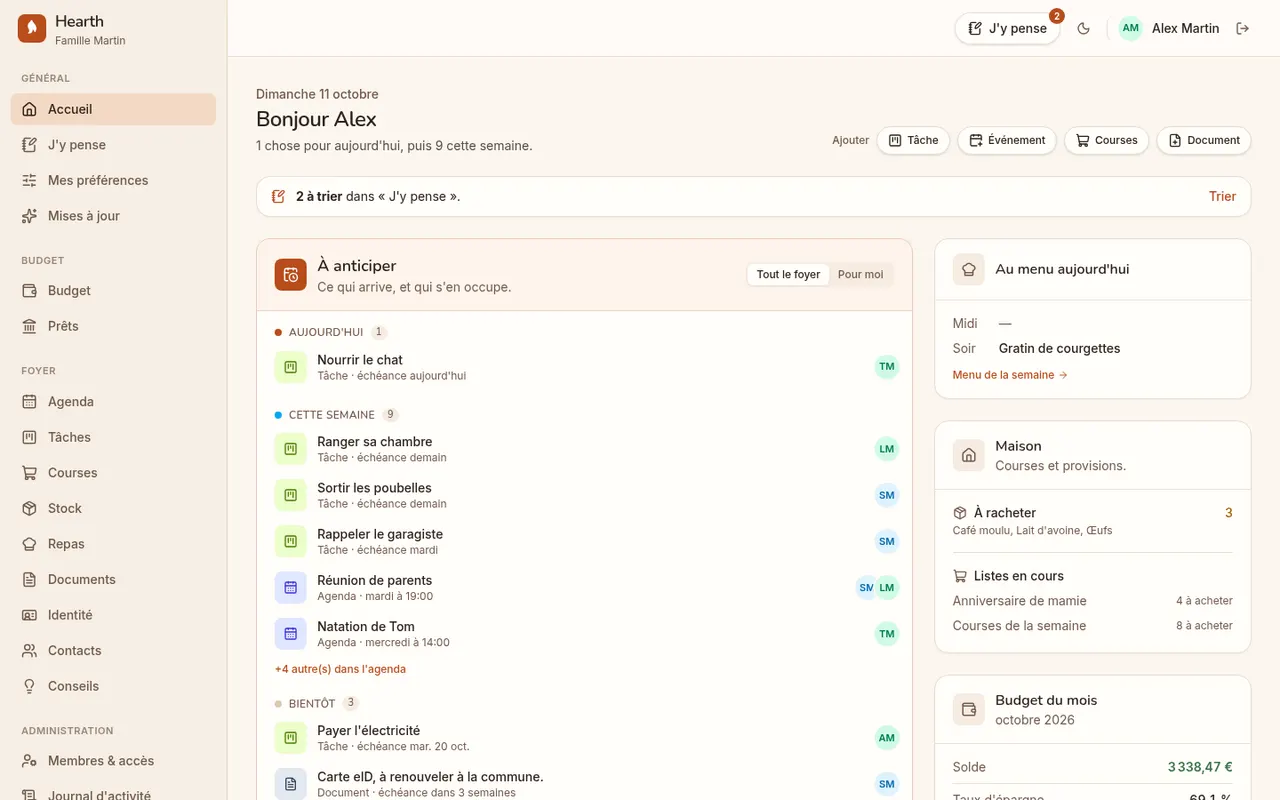Navigate to Stock in the sidebar
The image size is (1280, 800).
[113, 508]
